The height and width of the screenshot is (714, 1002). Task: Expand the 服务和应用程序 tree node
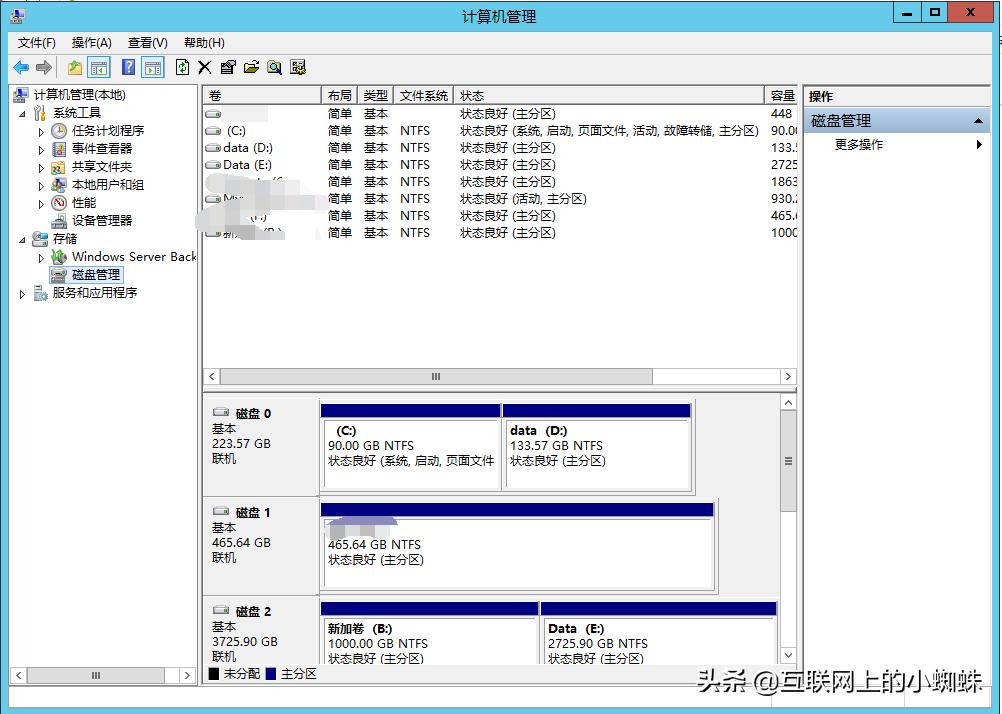coord(22,293)
